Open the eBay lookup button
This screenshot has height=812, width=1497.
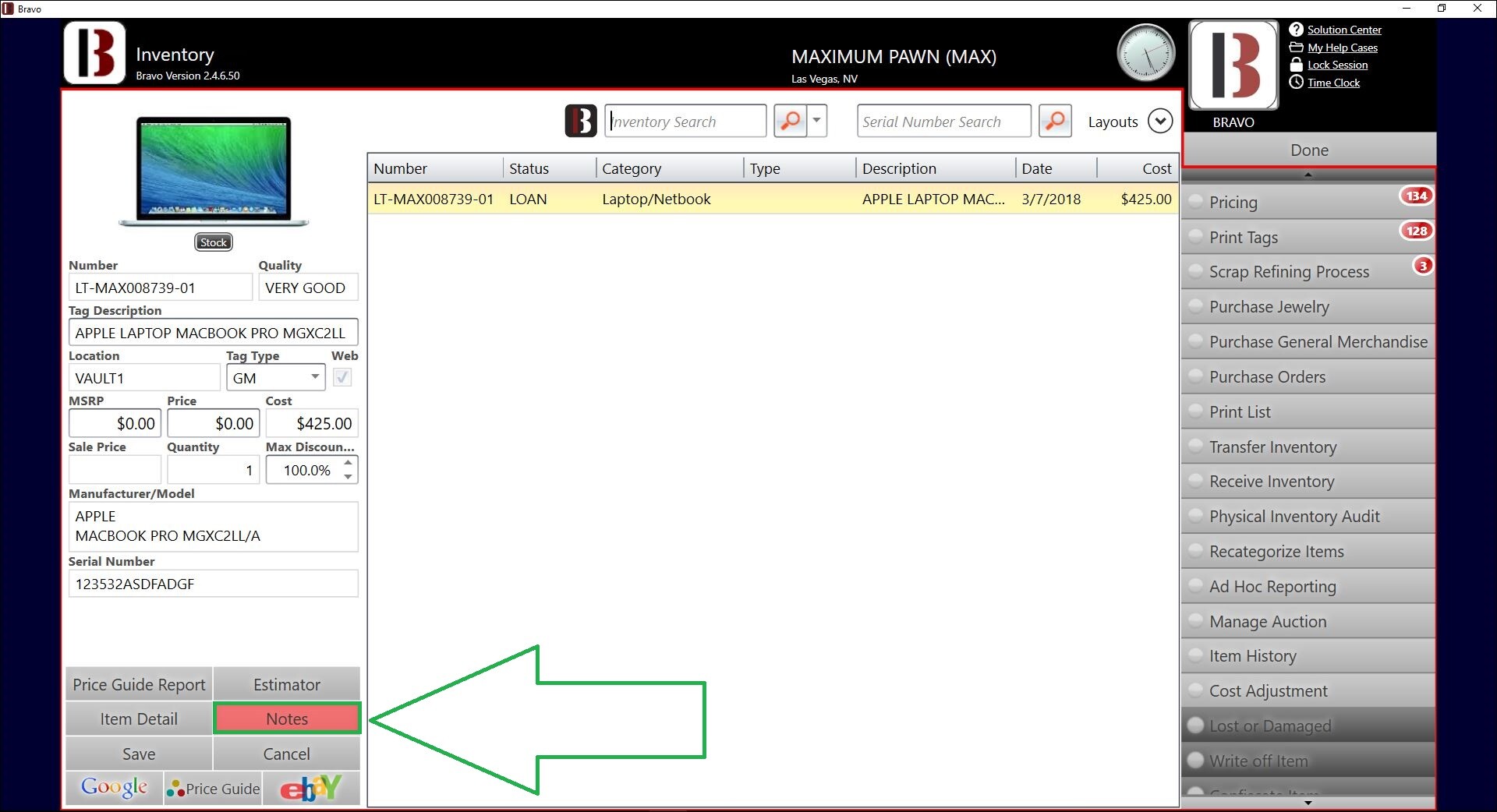(x=311, y=788)
